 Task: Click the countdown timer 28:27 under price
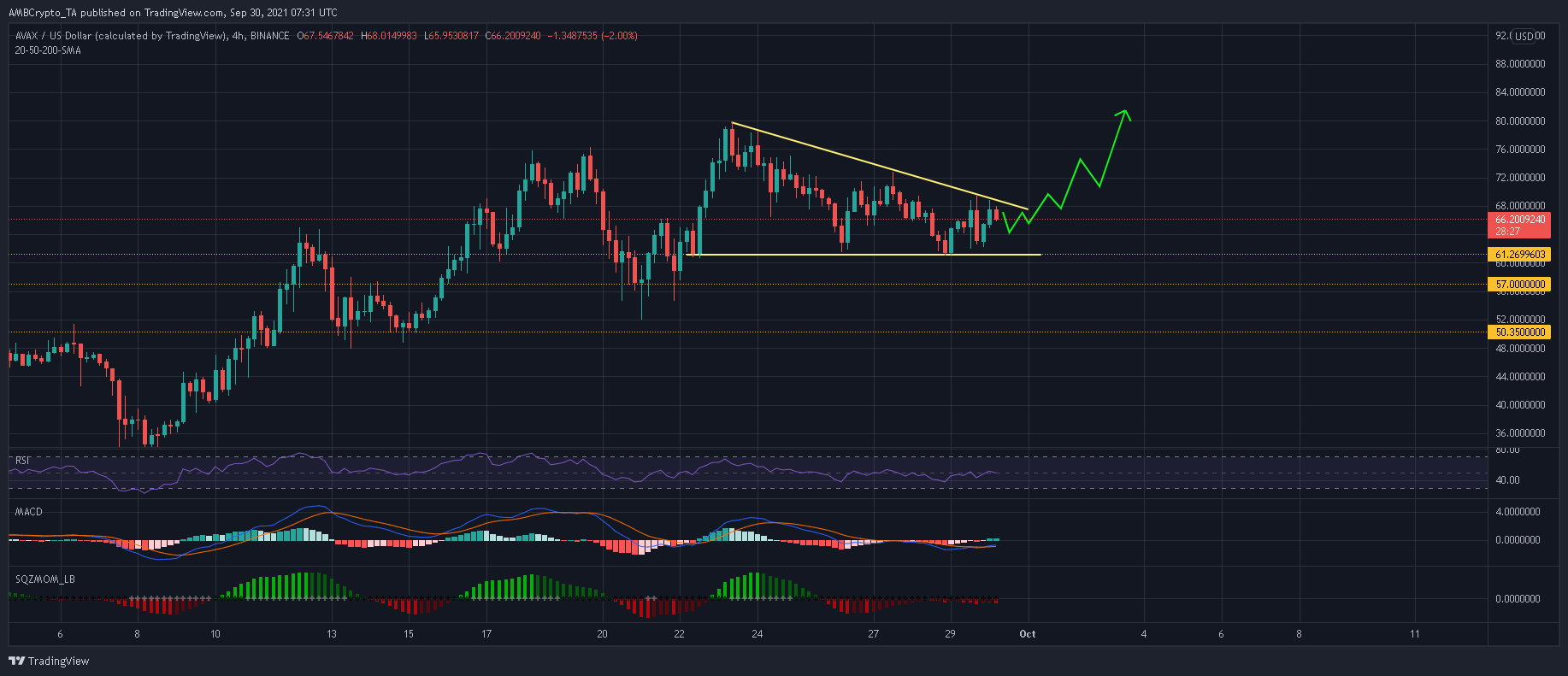[x=1507, y=232]
